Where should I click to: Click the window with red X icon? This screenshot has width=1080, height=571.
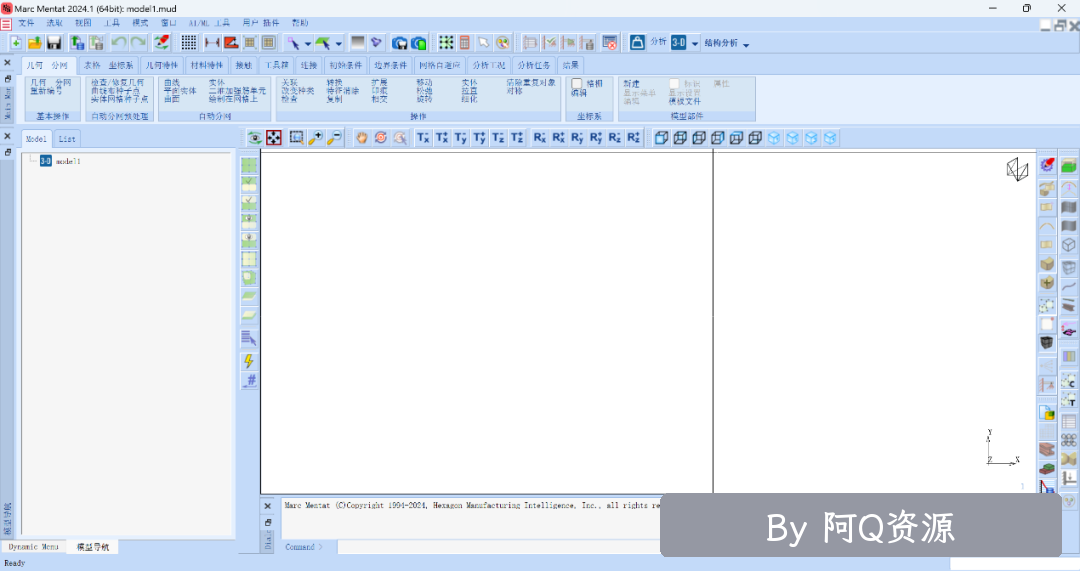(x=610, y=43)
